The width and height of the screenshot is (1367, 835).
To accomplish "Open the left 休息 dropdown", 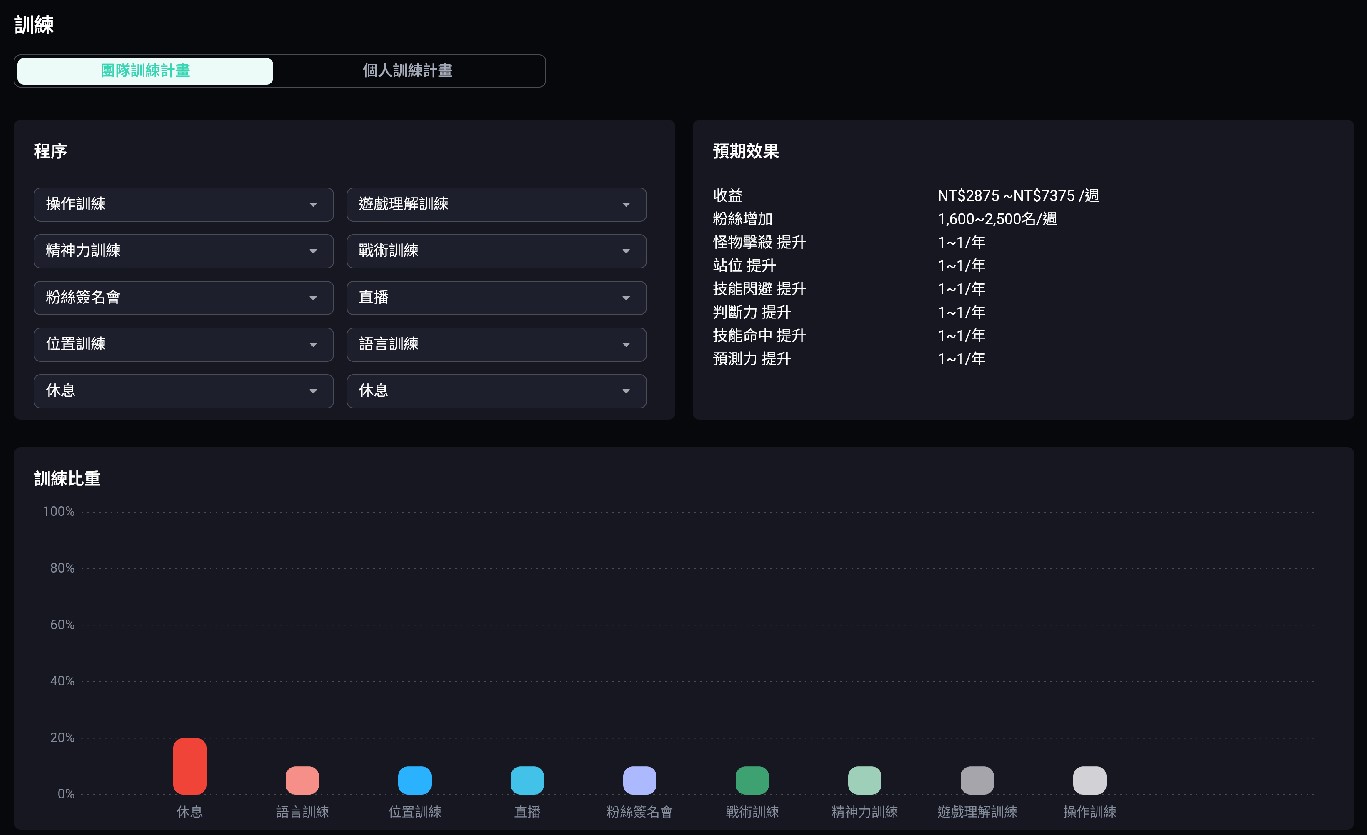I will 183,390.
